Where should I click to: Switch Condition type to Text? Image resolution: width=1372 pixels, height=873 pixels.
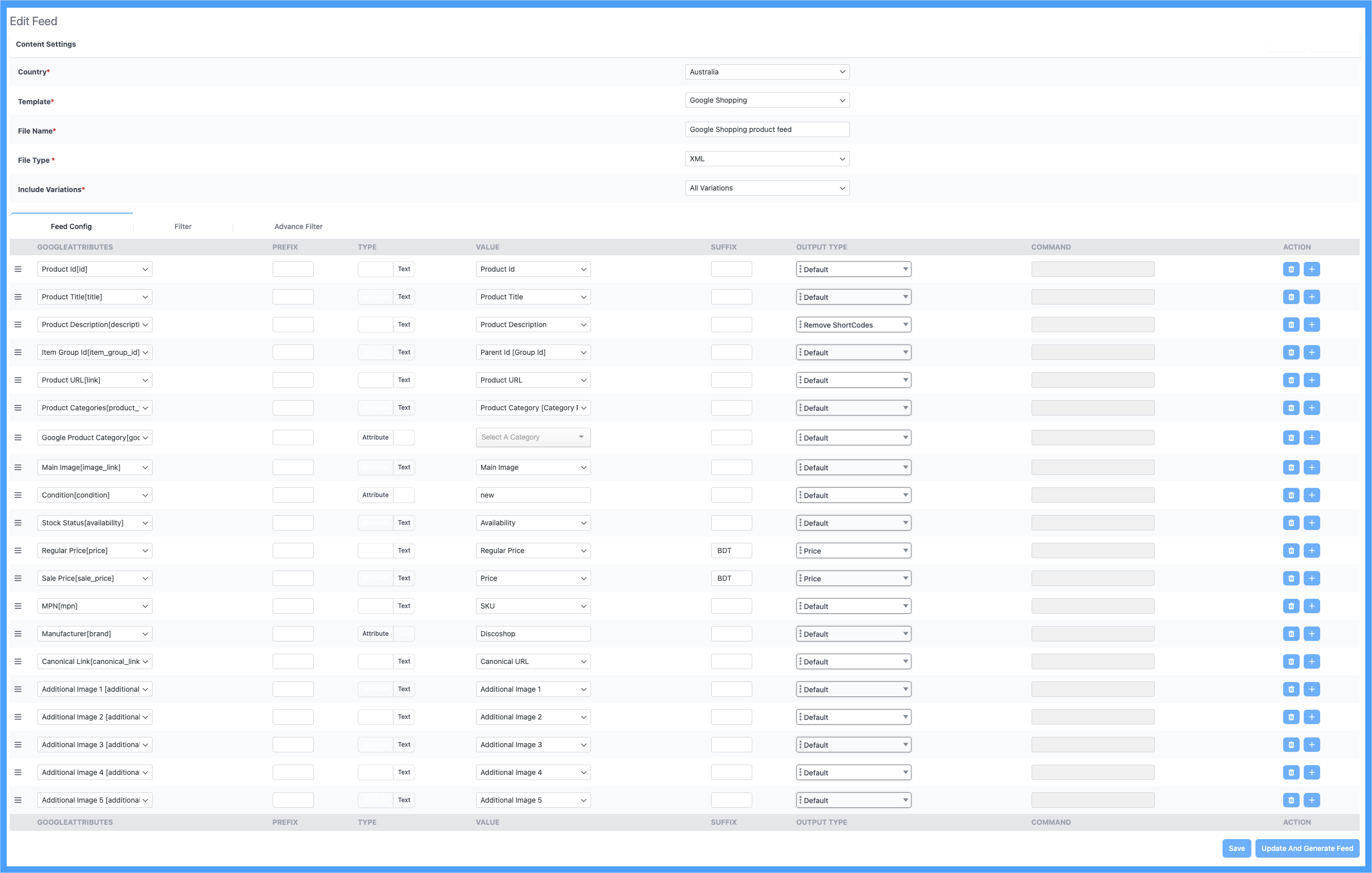pyautogui.click(x=404, y=495)
